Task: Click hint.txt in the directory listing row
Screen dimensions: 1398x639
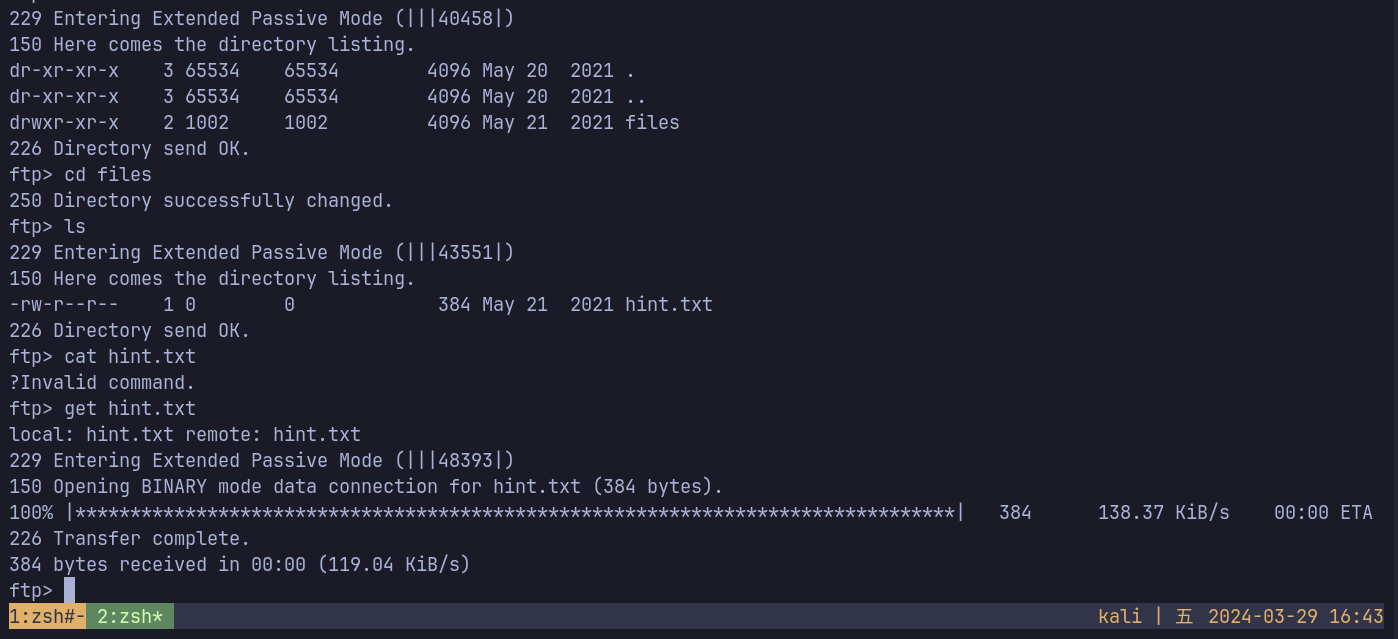Action: 668,305
